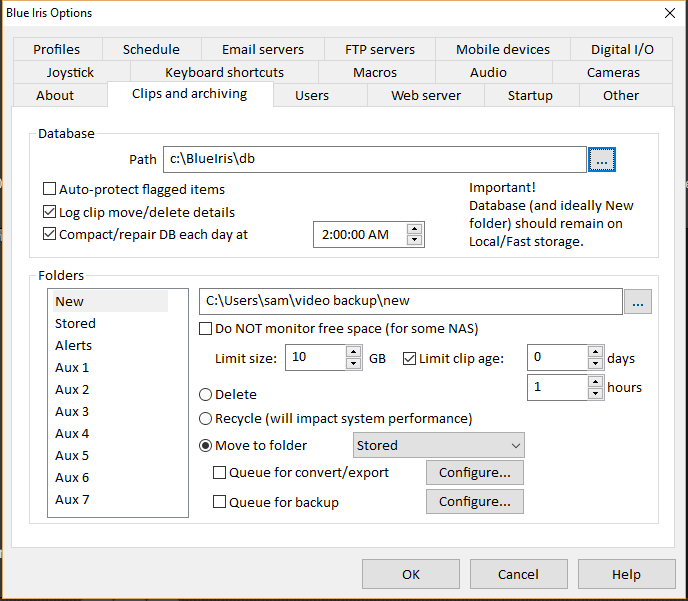The width and height of the screenshot is (688, 601).
Task: Decrease limit clip age hours
Action: point(595,393)
